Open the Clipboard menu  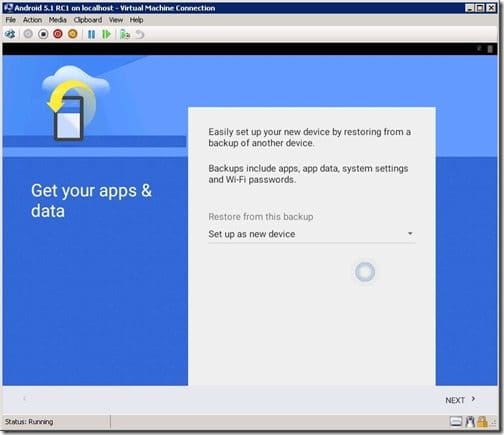88,20
